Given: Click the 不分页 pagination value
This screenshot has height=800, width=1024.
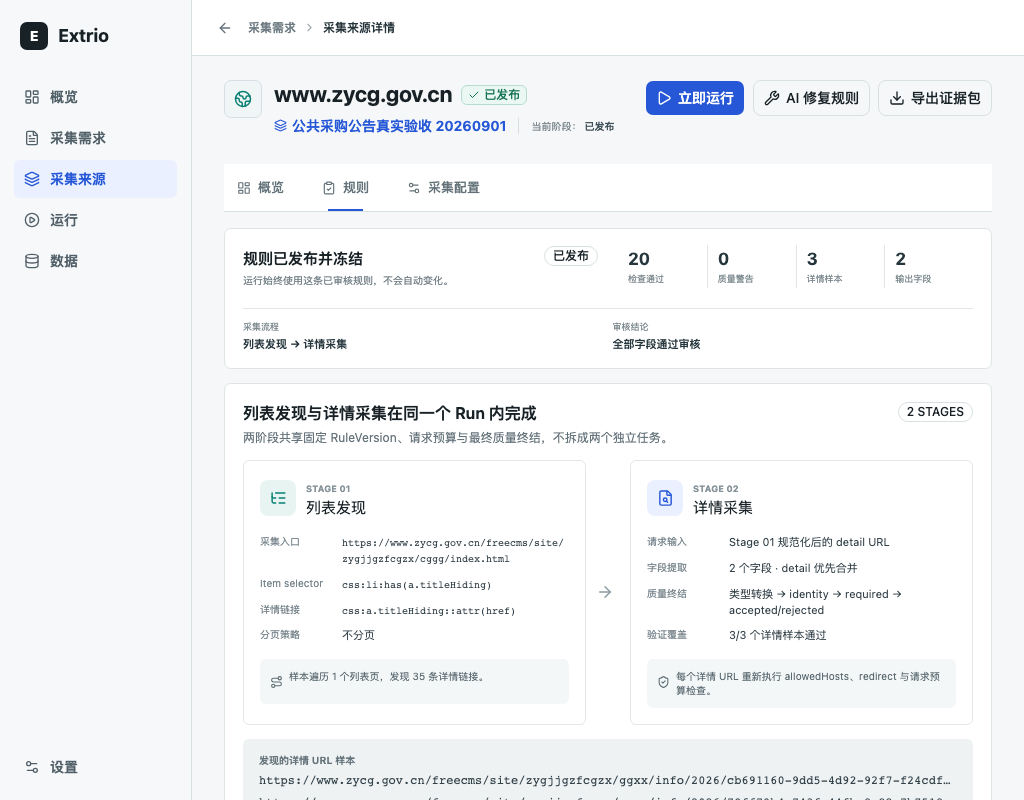Looking at the screenshot, I should (x=359, y=635).
